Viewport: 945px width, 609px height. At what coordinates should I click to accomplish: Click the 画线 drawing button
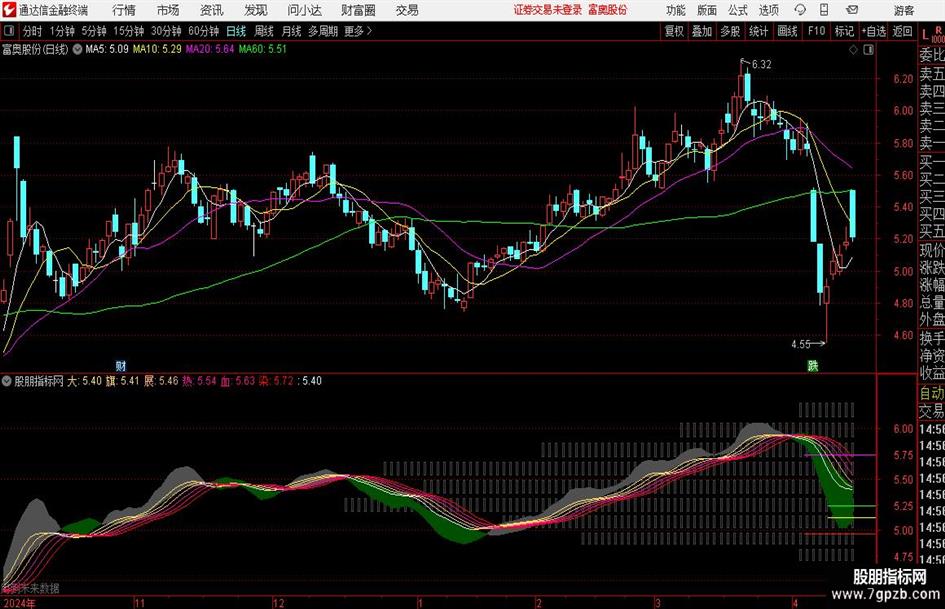click(787, 31)
